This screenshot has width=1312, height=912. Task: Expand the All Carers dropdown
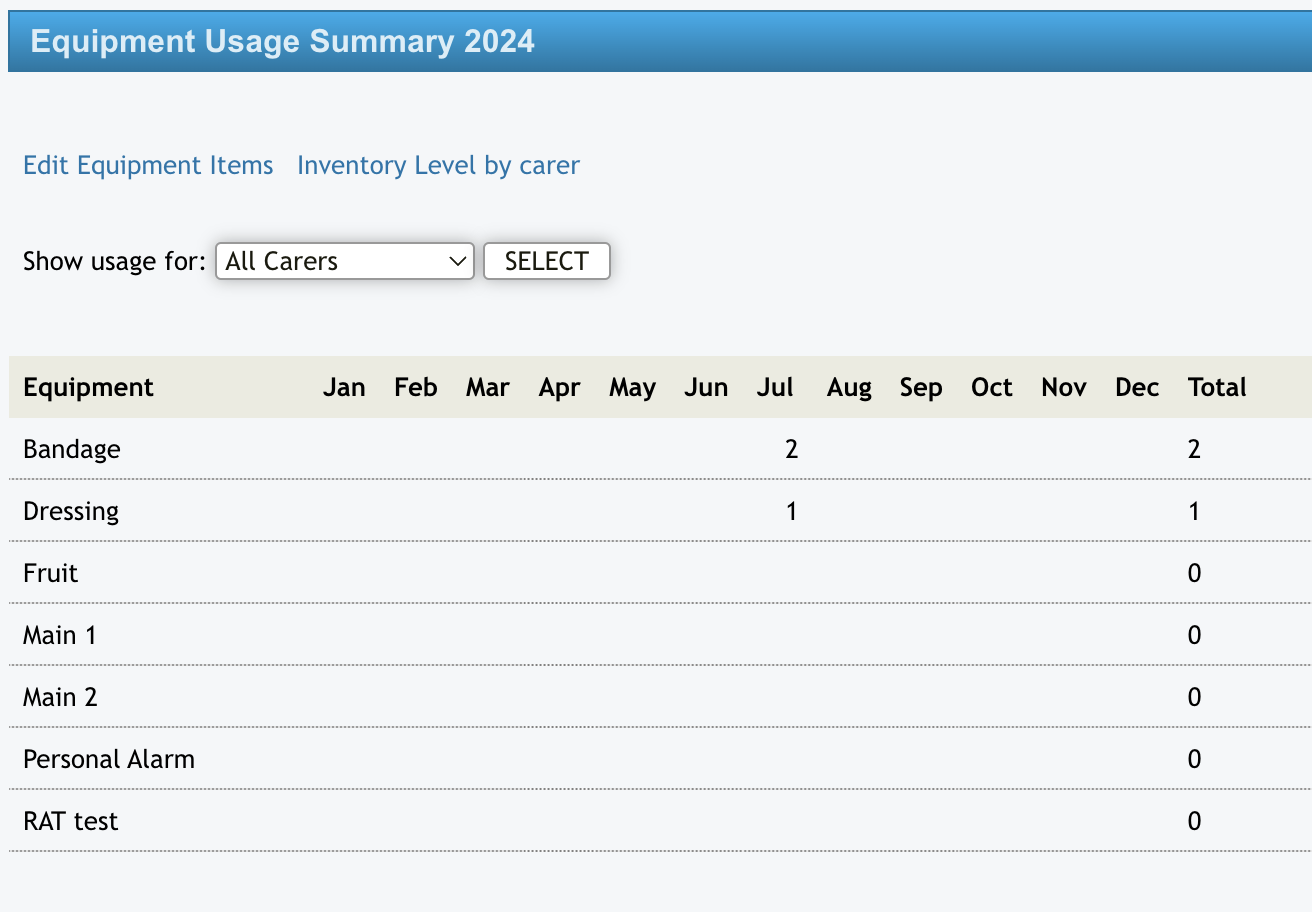coord(344,261)
